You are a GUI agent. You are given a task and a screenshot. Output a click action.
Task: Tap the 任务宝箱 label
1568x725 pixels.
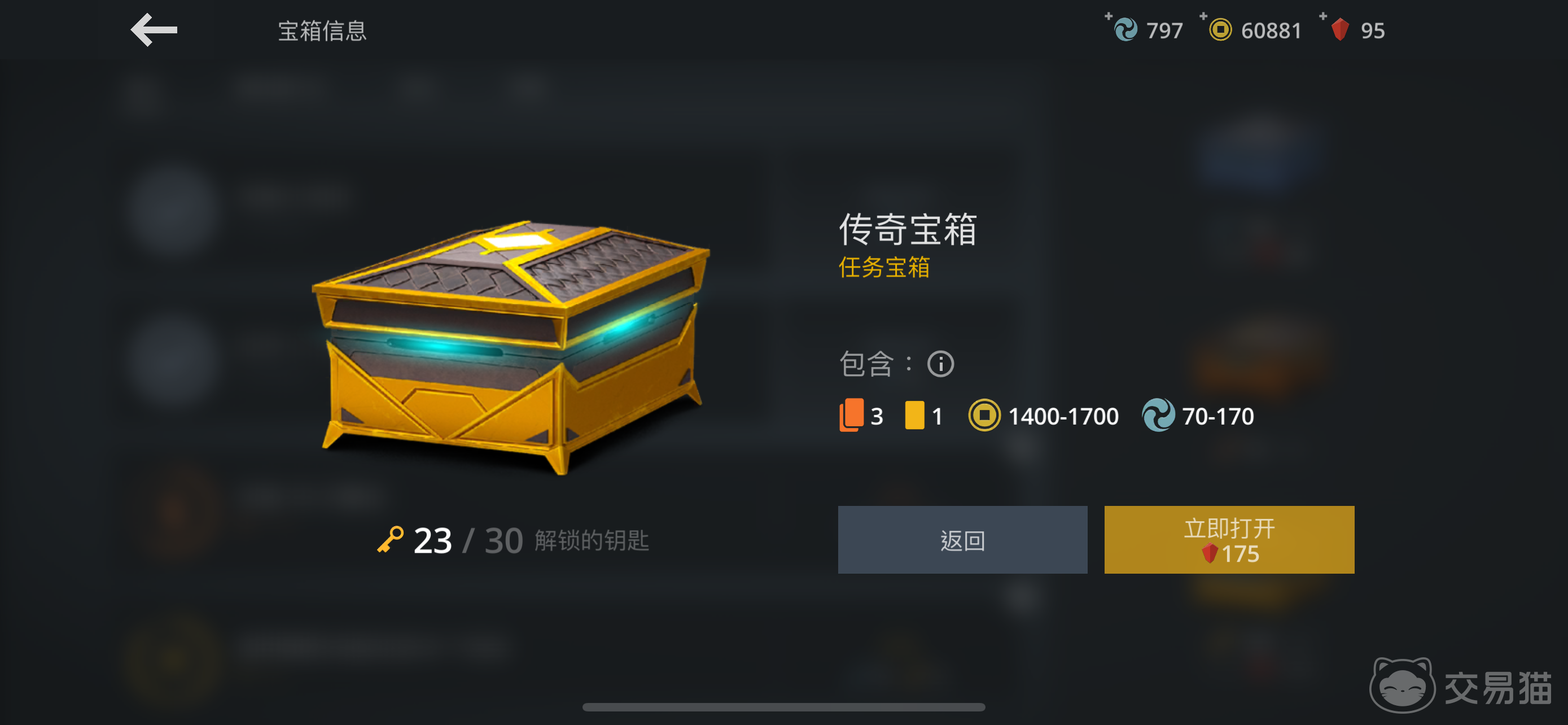point(884,267)
